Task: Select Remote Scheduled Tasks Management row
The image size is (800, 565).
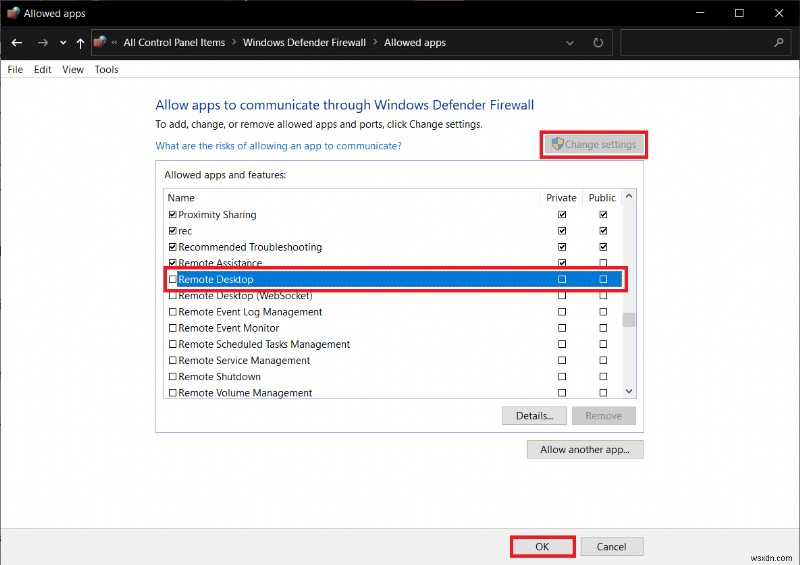Action: click(393, 345)
